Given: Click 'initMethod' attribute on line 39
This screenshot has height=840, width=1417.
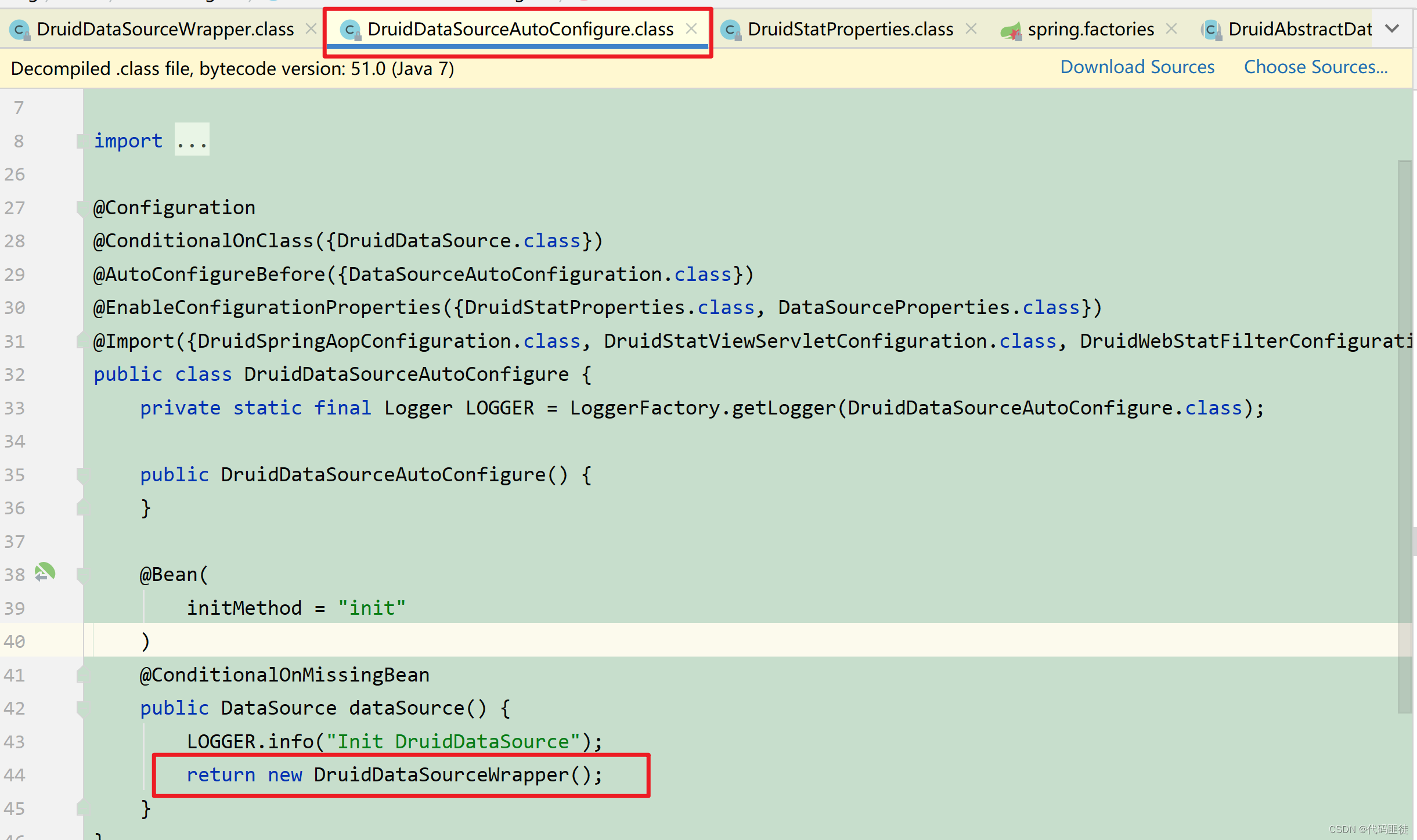Looking at the screenshot, I should point(244,608).
